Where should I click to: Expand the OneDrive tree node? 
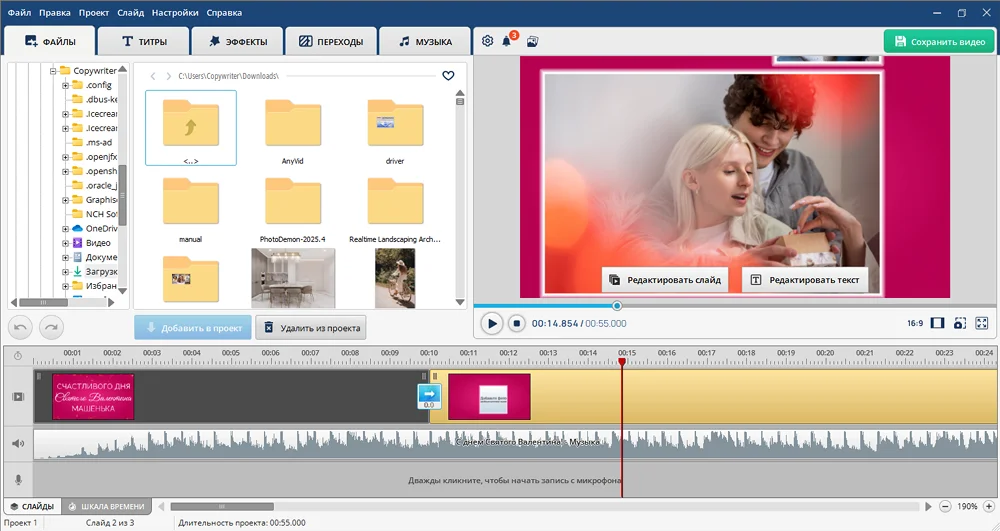(65, 229)
